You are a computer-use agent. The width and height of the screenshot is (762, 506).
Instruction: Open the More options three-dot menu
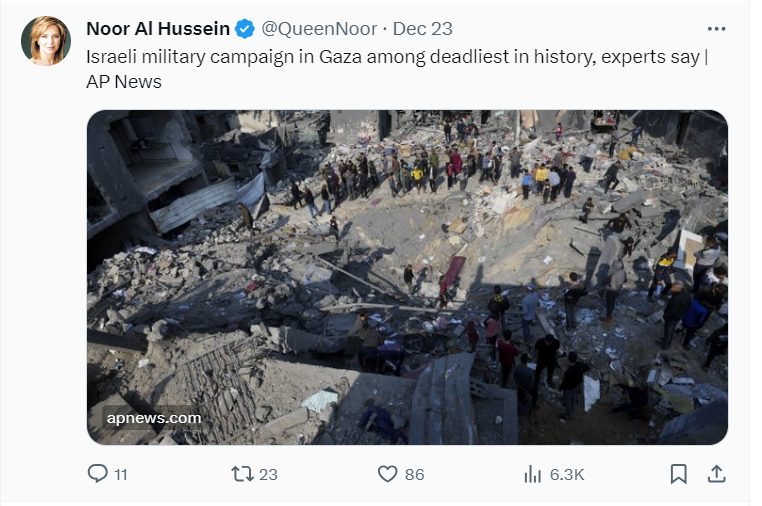pos(716,29)
